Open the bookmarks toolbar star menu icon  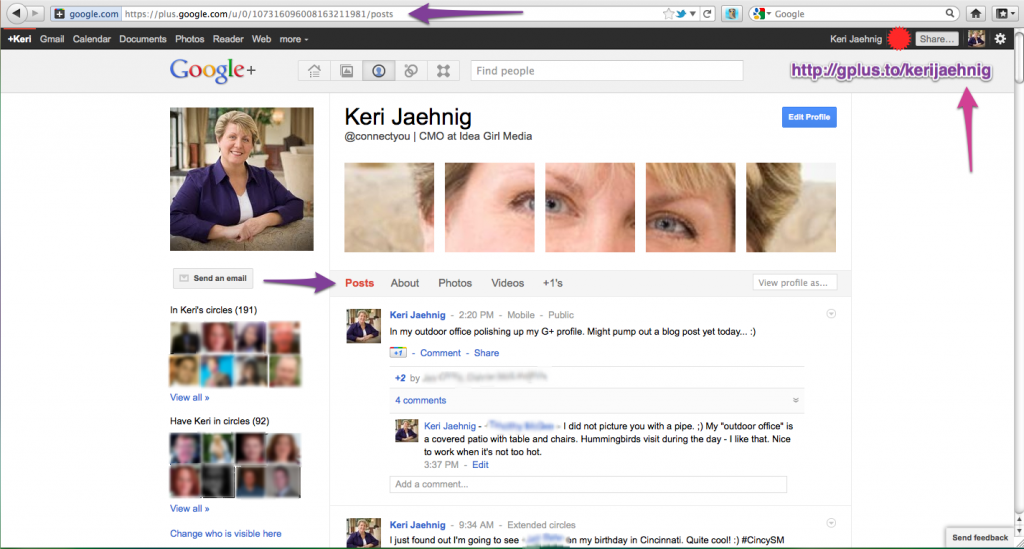pos(1003,14)
